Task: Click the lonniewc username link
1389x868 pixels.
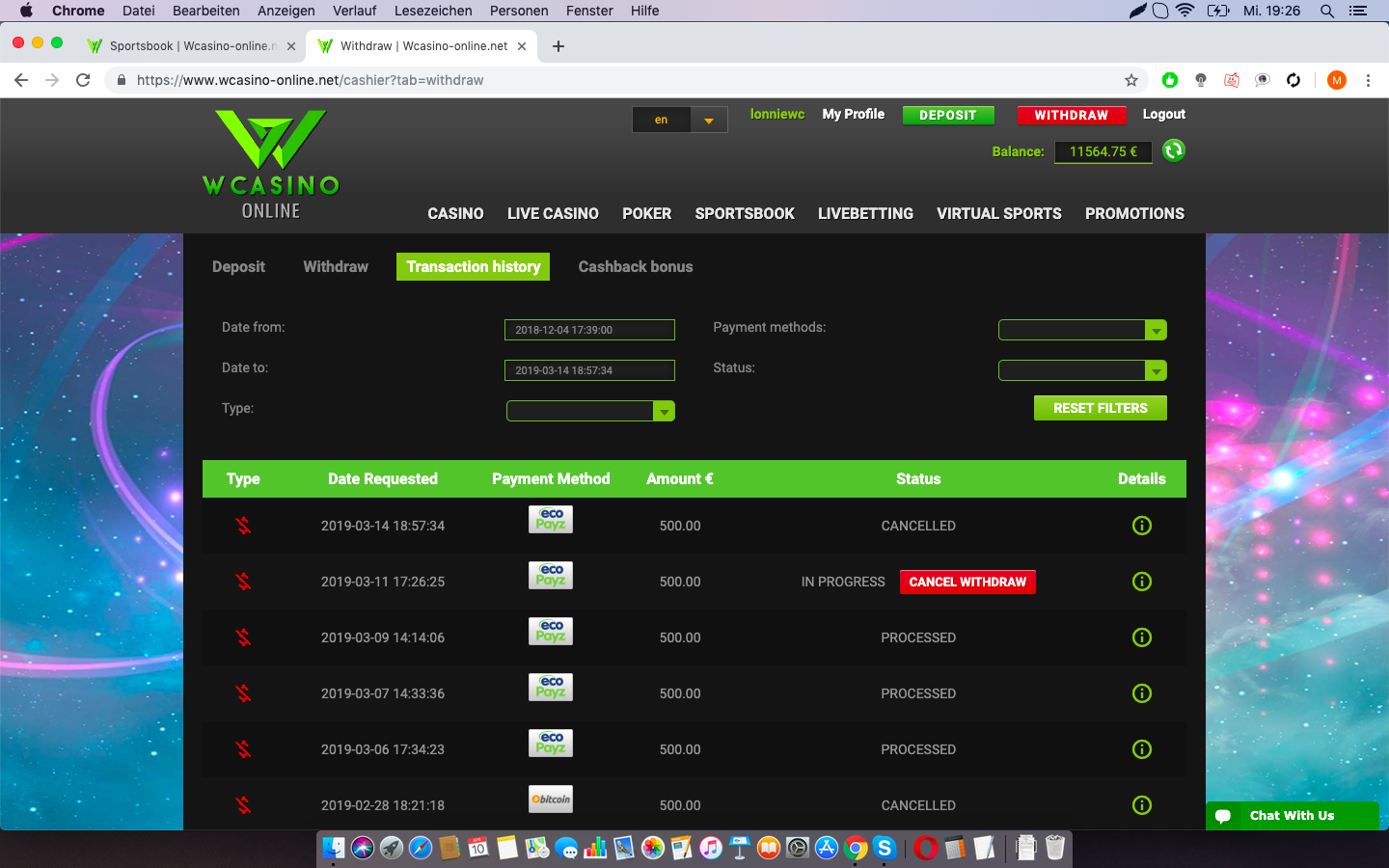Action: [x=777, y=114]
